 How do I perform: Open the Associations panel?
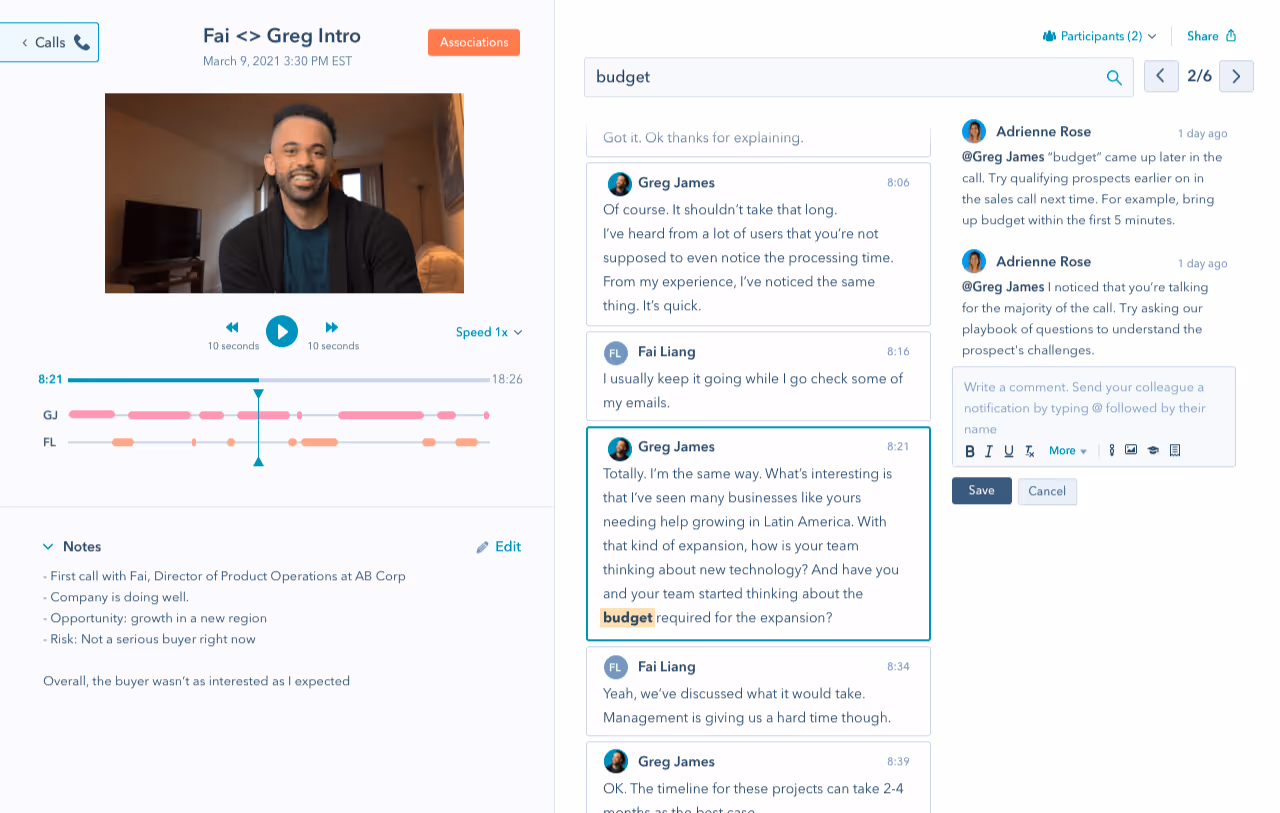point(473,42)
